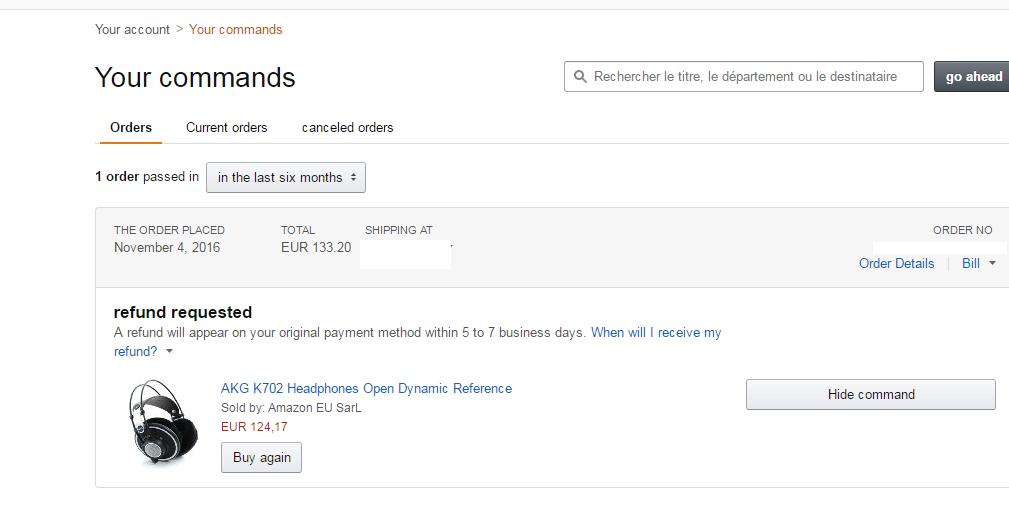Focus the order search input field

point(750,77)
